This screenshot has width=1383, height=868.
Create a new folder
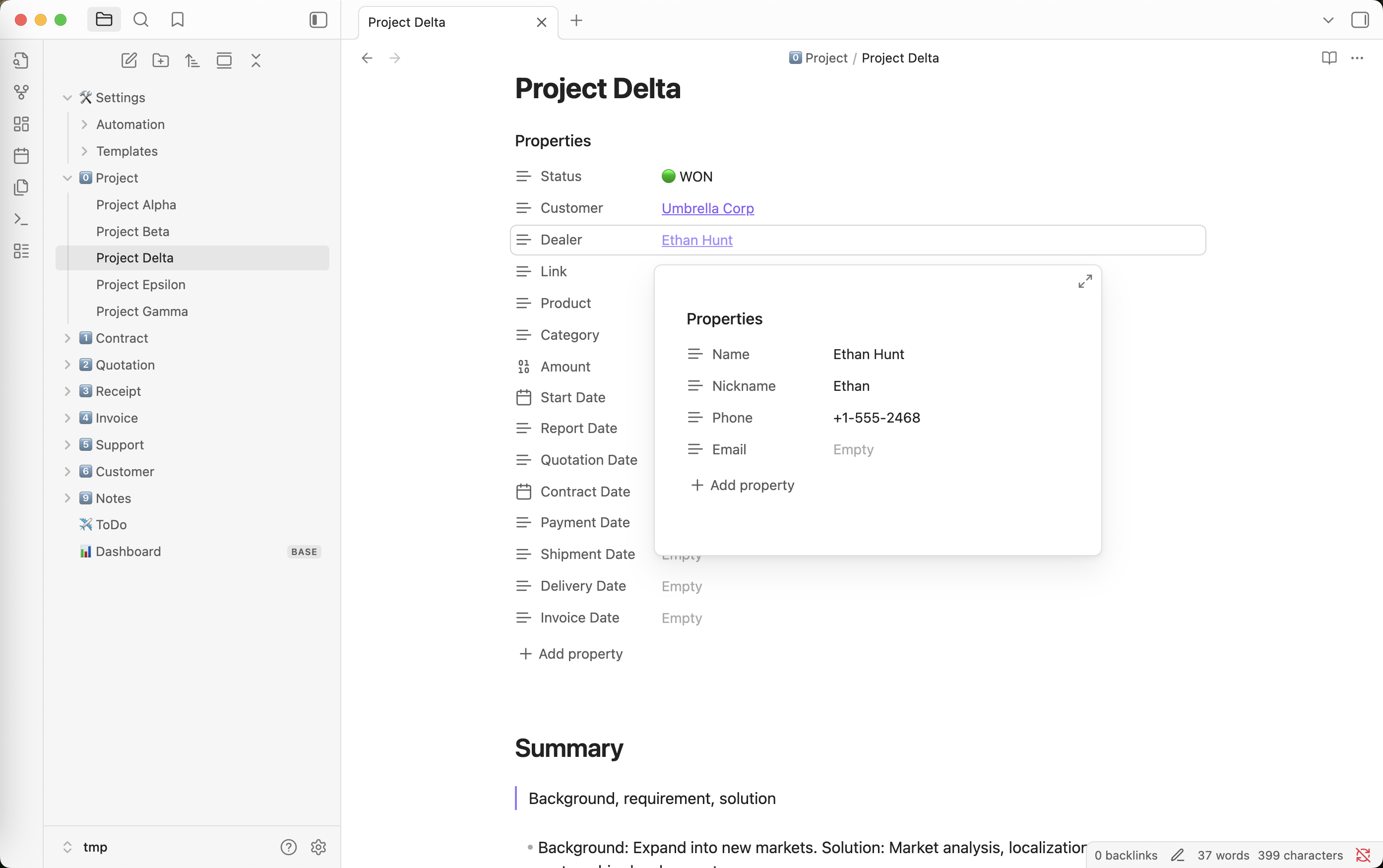click(x=161, y=61)
